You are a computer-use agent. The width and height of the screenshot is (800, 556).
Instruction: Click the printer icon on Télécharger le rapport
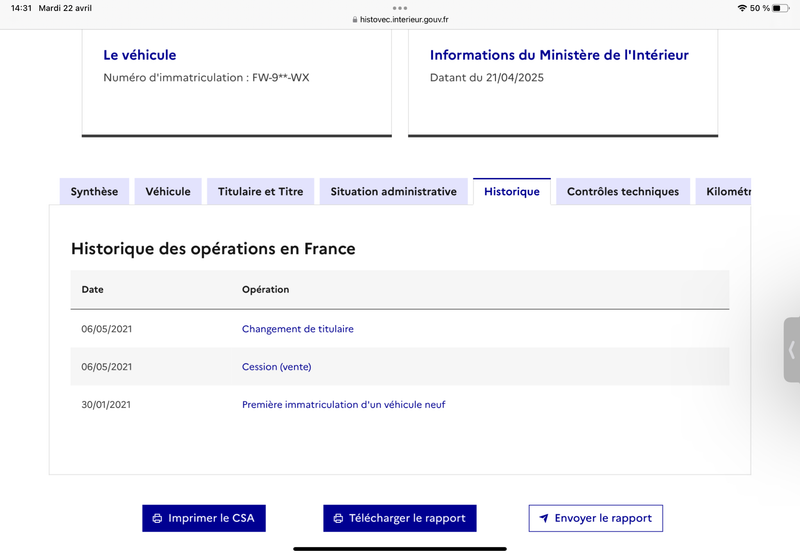click(338, 518)
